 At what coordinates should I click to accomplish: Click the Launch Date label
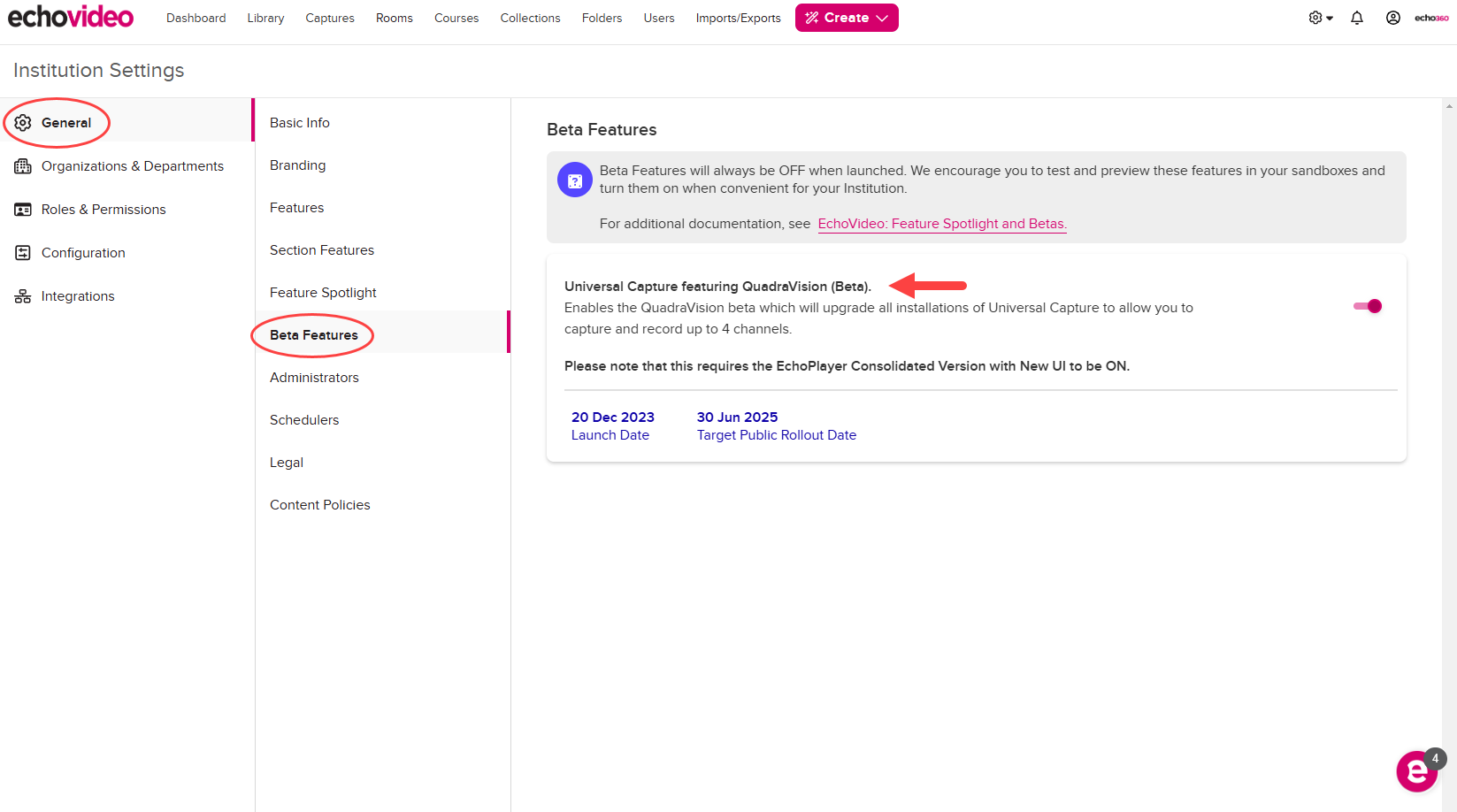pos(610,435)
